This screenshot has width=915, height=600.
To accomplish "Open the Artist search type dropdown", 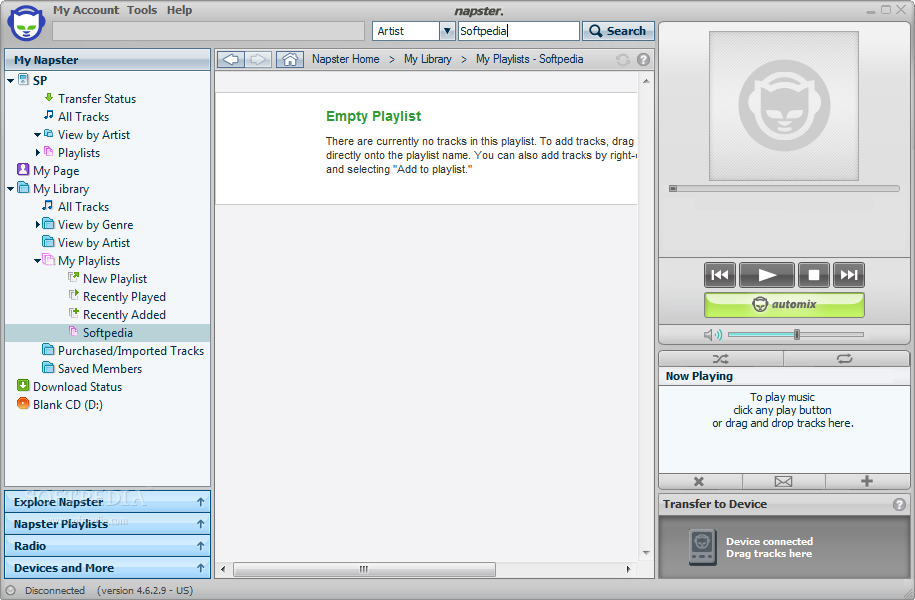I will [447, 31].
